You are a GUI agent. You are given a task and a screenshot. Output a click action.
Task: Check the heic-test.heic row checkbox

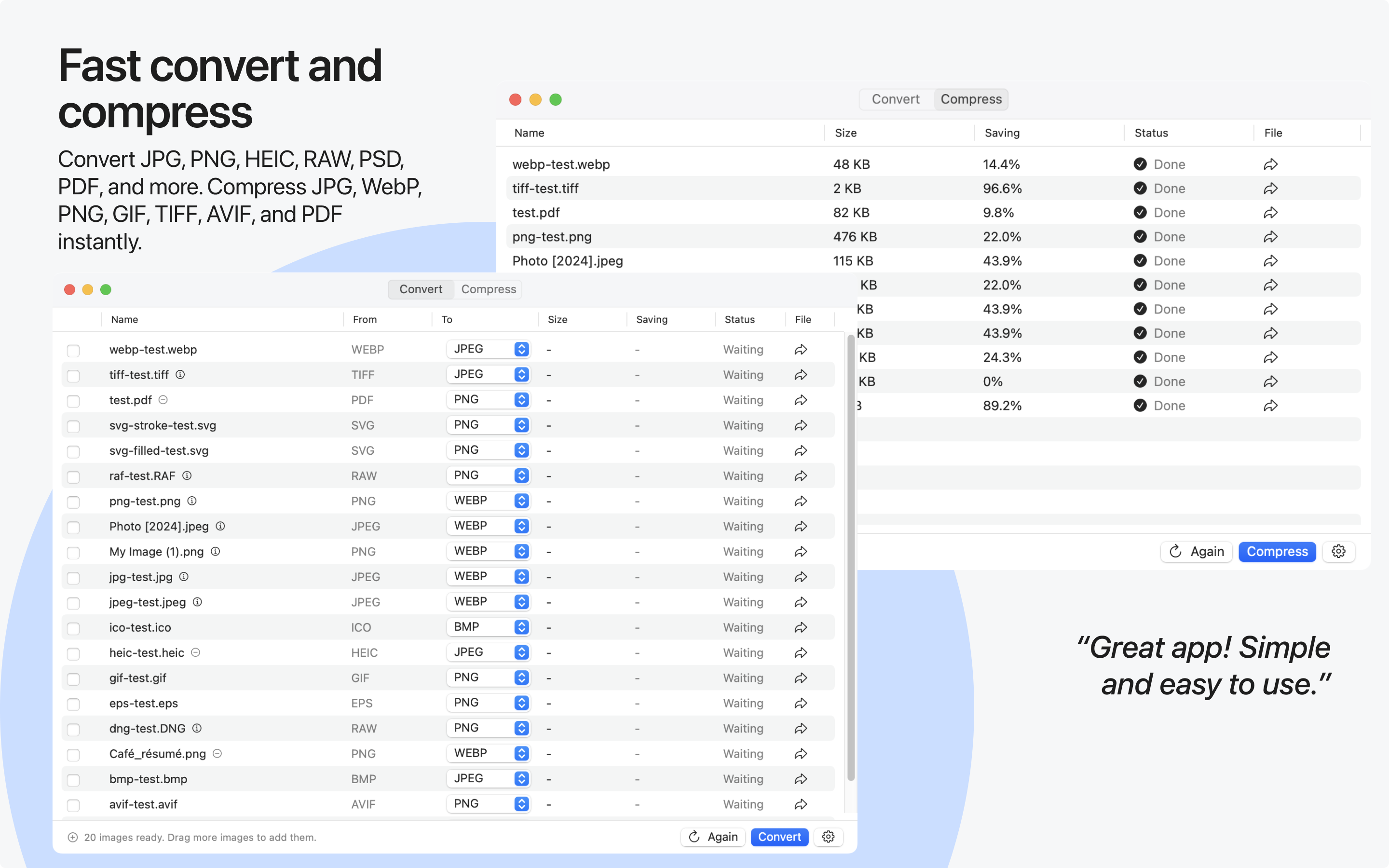click(73, 653)
